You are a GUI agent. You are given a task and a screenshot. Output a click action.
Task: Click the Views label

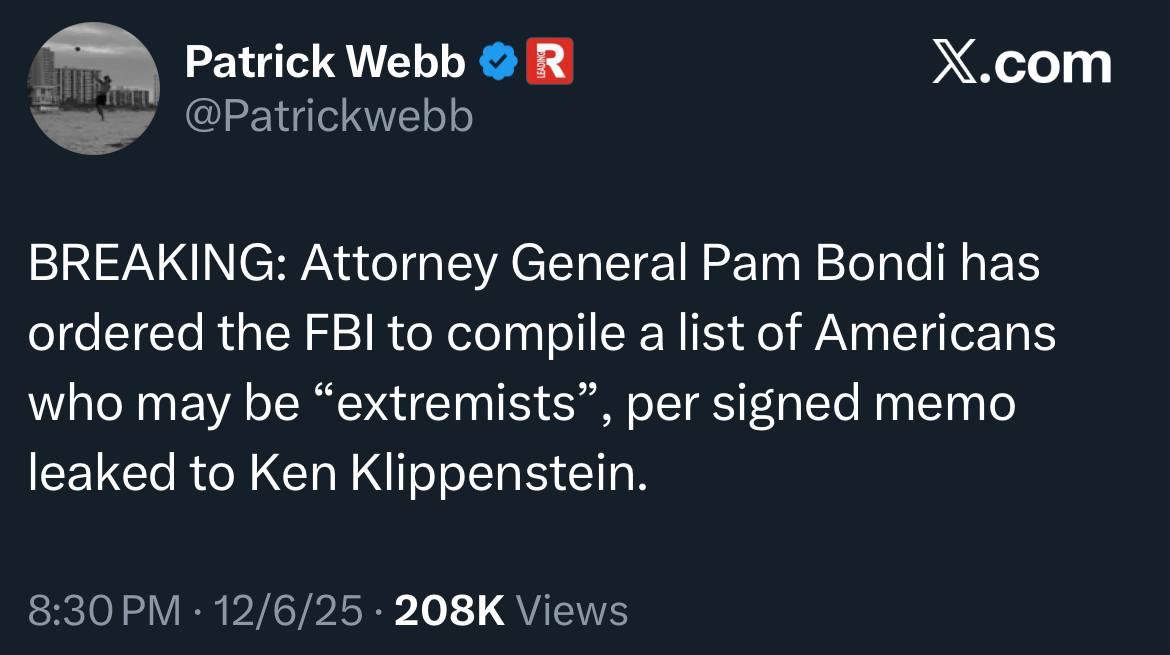[x=575, y=609]
